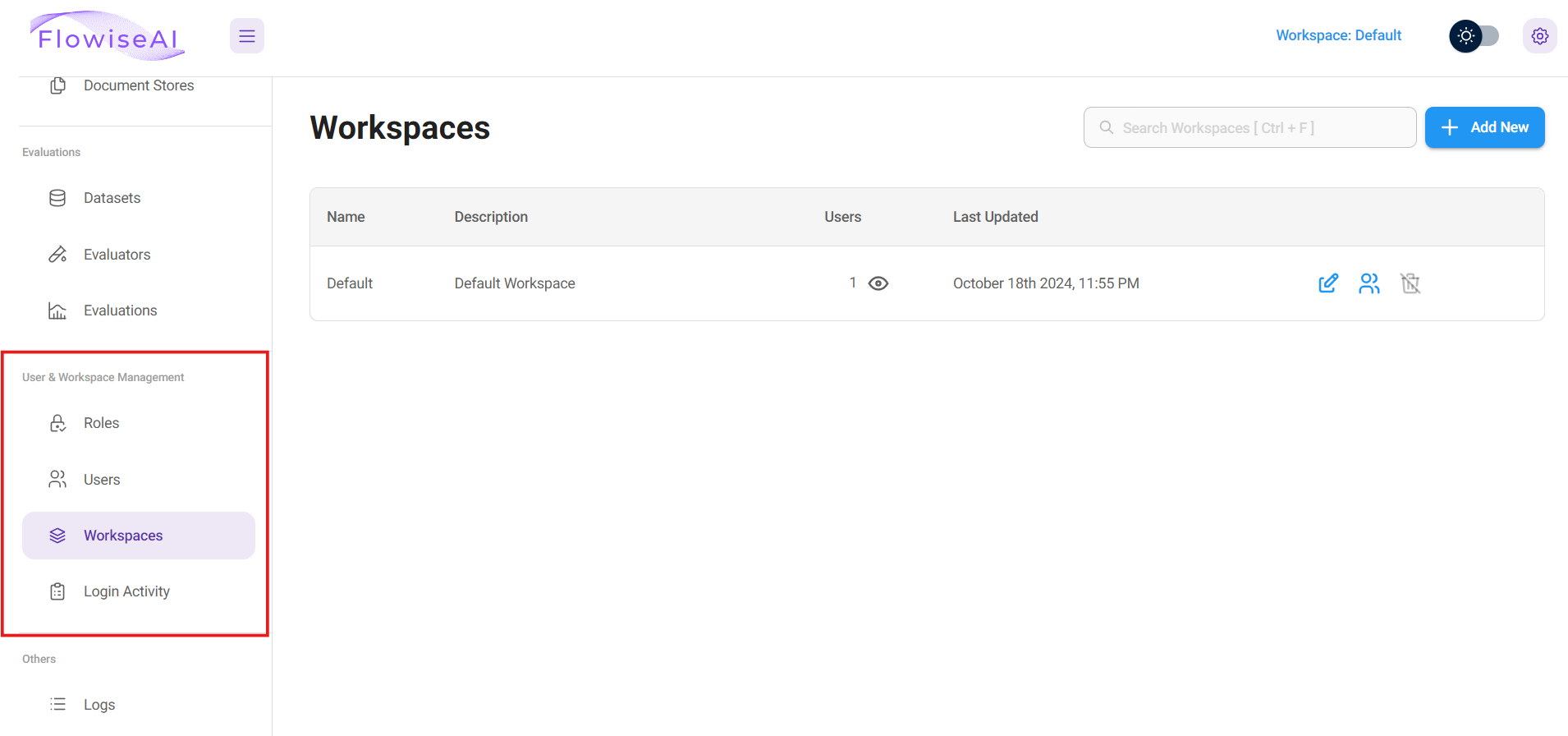Toggle the dark mode switch
Image resolution: width=1568 pixels, height=736 pixels.
1474,36
